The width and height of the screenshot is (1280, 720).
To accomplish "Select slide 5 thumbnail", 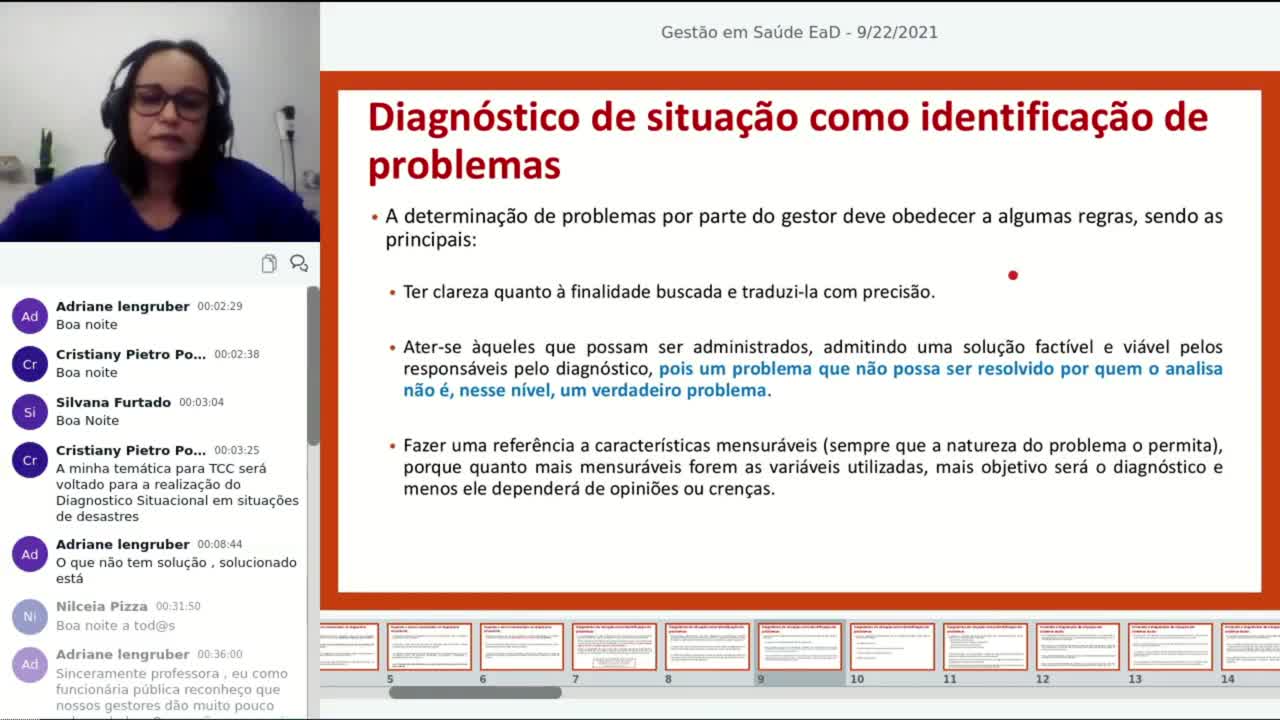I will coord(429,647).
